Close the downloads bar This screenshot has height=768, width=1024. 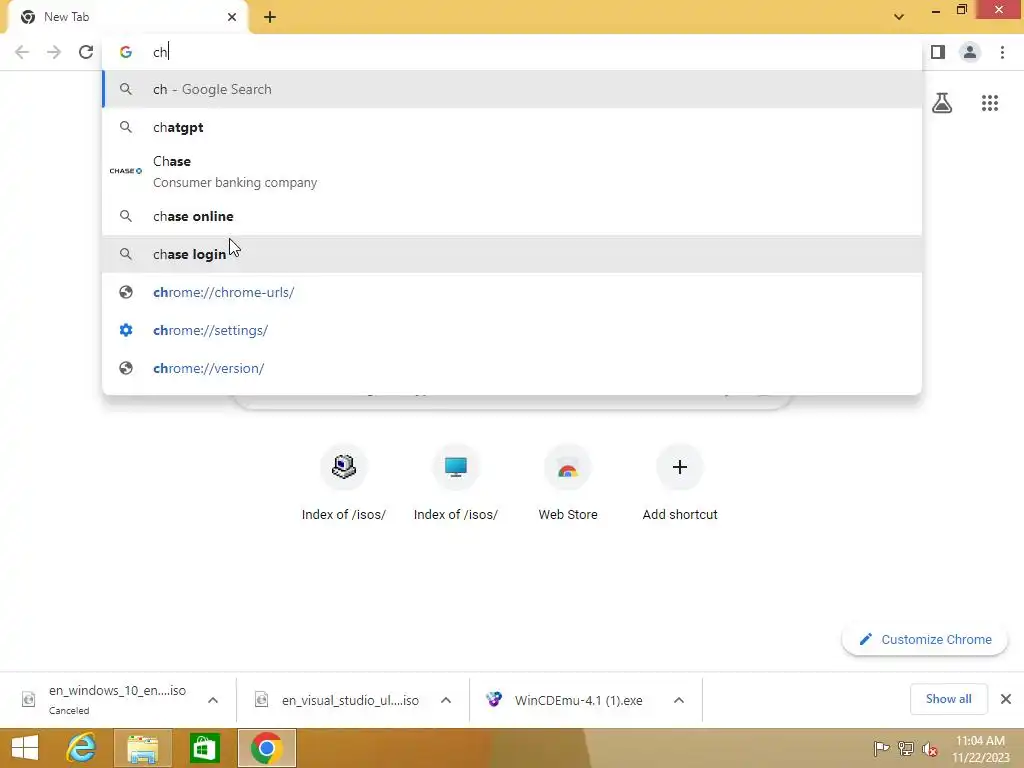1006,699
